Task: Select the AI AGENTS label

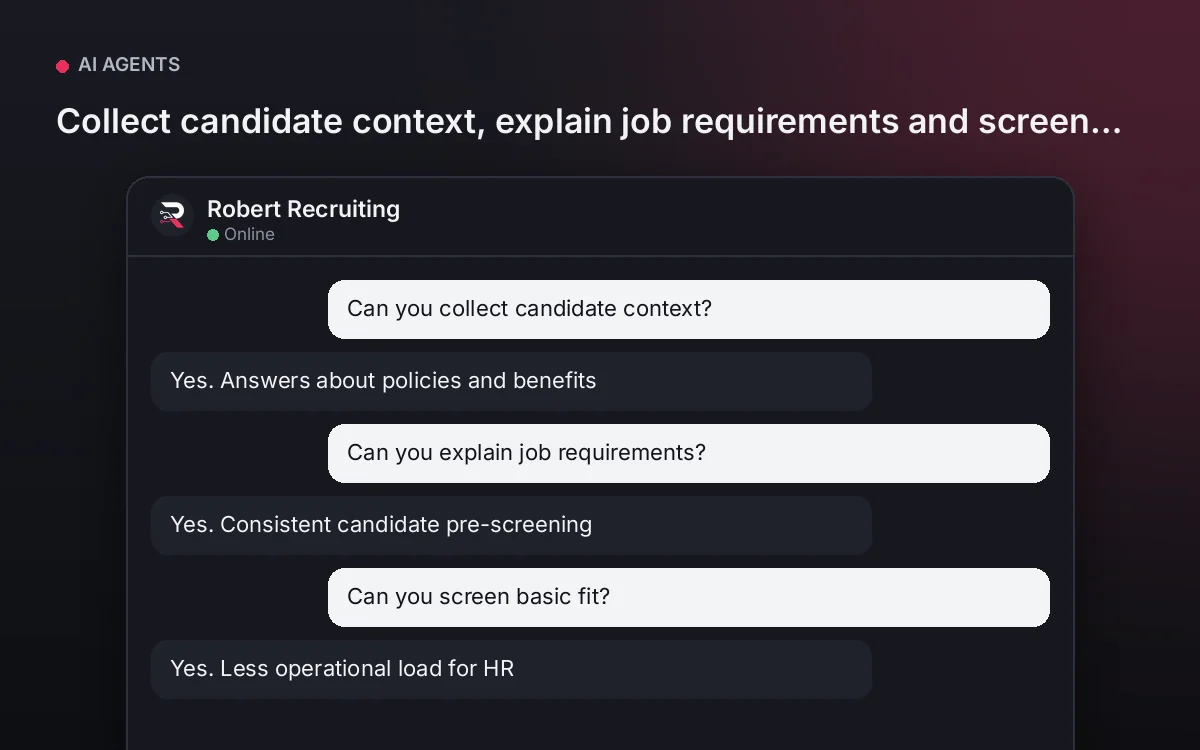Action: (x=129, y=65)
